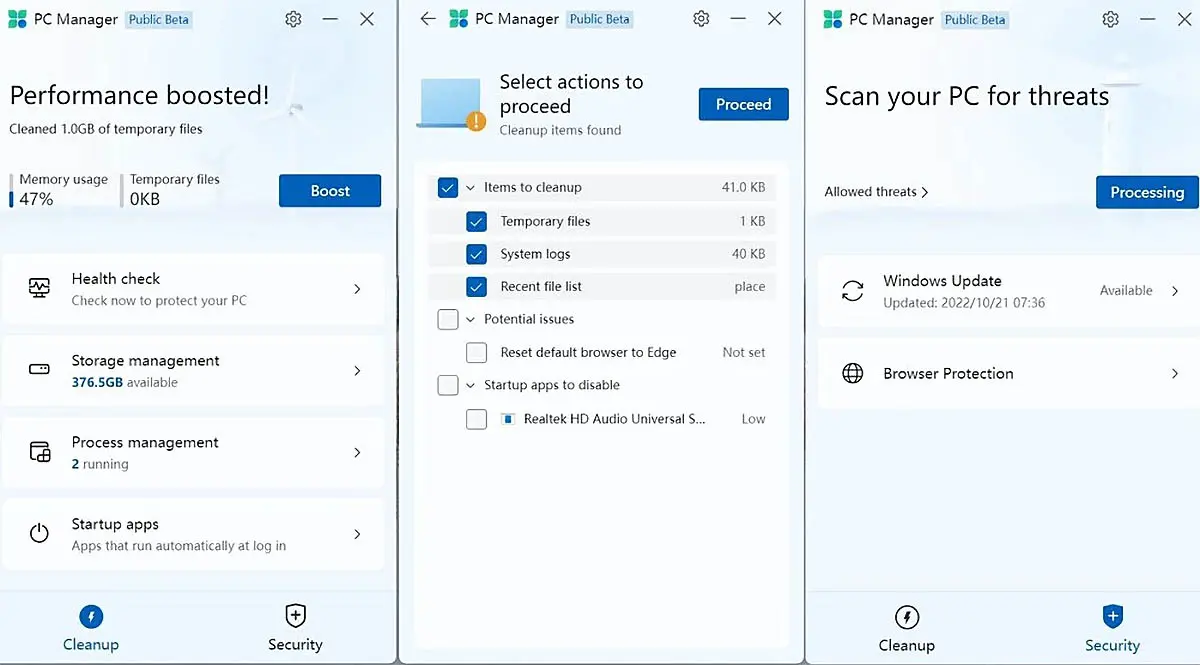Open Windows Update via its arrow
Viewport: 1200px width, 665px height.
click(1175, 291)
